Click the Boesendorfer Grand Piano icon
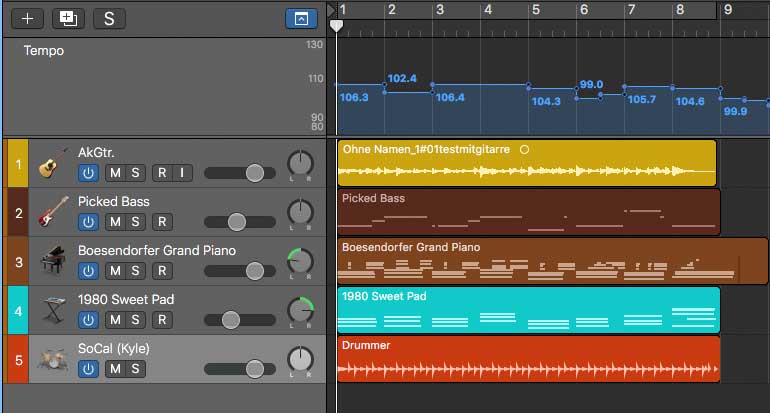Viewport: 770px width, 413px height. pyautogui.click(x=53, y=261)
